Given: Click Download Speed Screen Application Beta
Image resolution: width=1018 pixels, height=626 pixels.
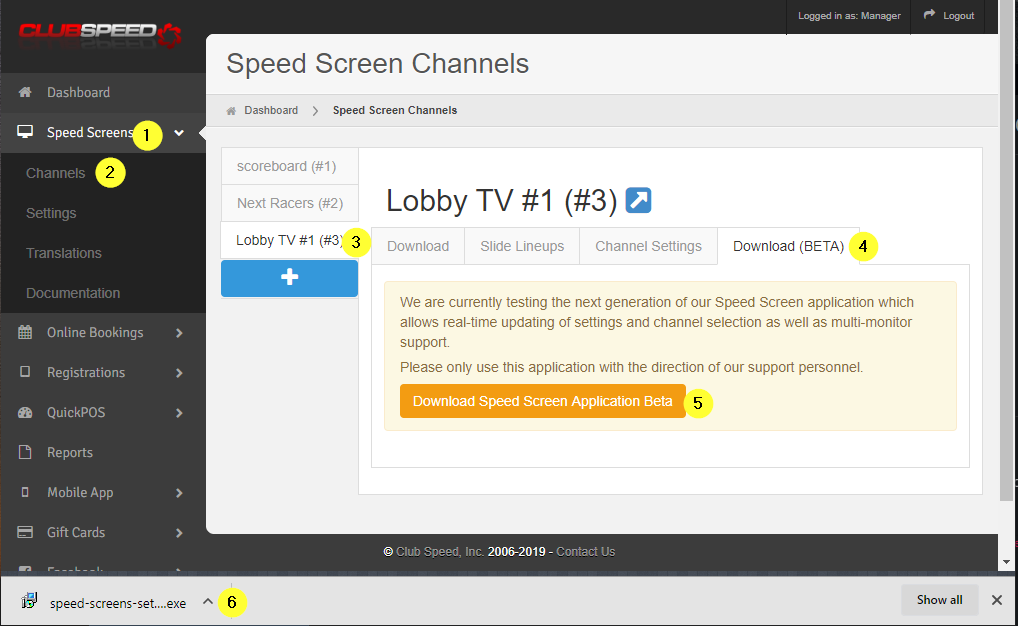Looking at the screenshot, I should click(543, 401).
